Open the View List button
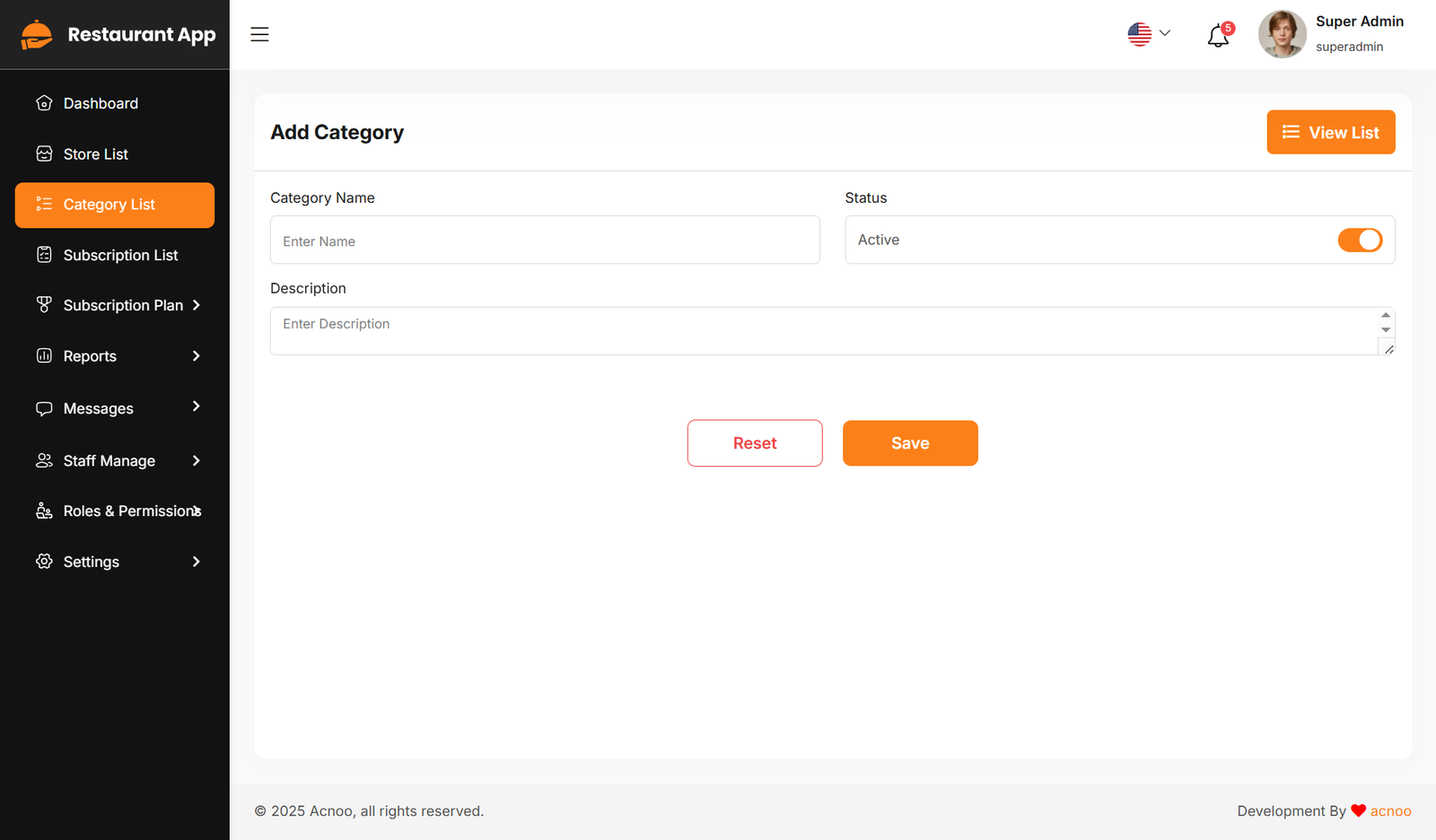This screenshot has height=840, width=1436. (1330, 133)
